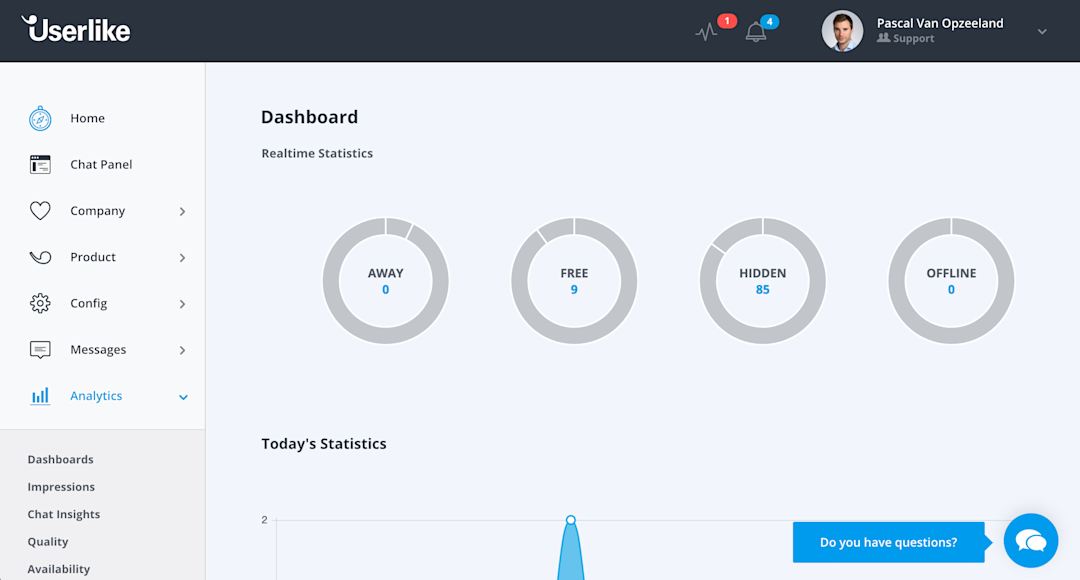Click Pascal's profile avatar

click(x=842, y=31)
